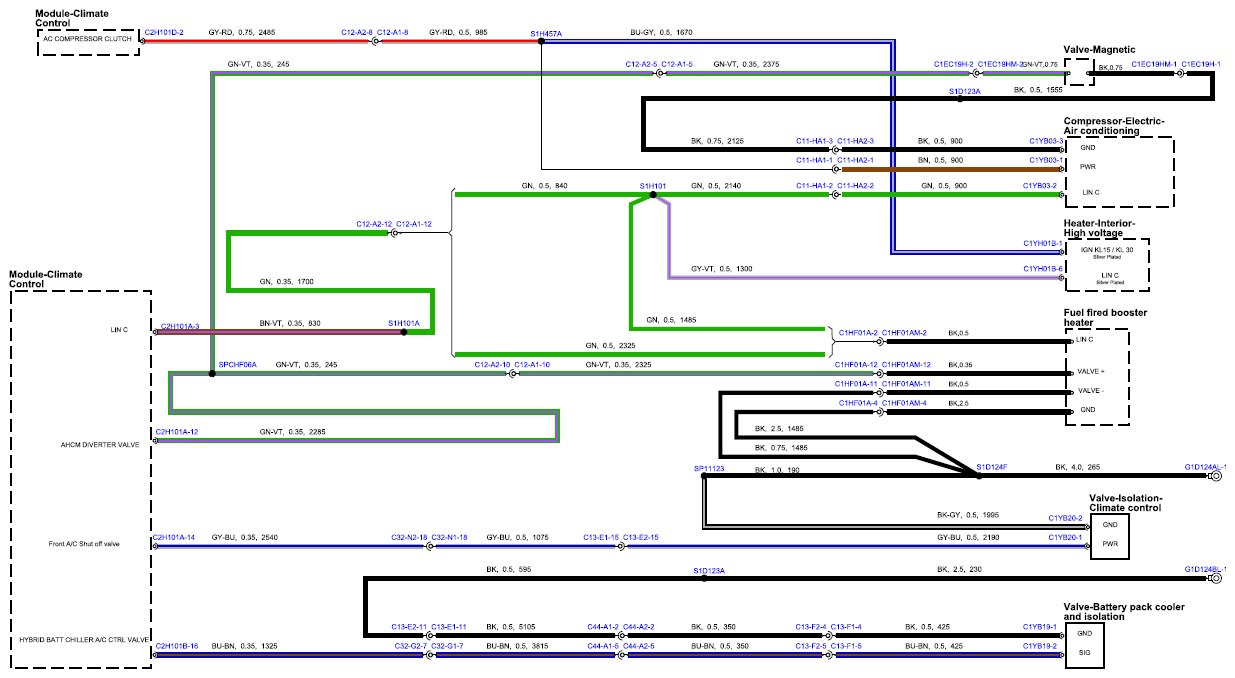This screenshot has height=678, width=1235.
Task: Select heater pin C1YH01B-6
Action: point(1043,269)
